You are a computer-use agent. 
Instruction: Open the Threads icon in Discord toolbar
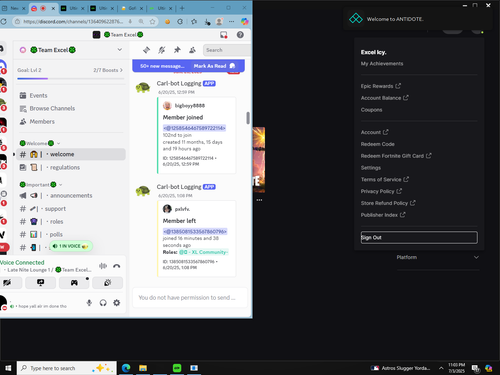point(146,50)
